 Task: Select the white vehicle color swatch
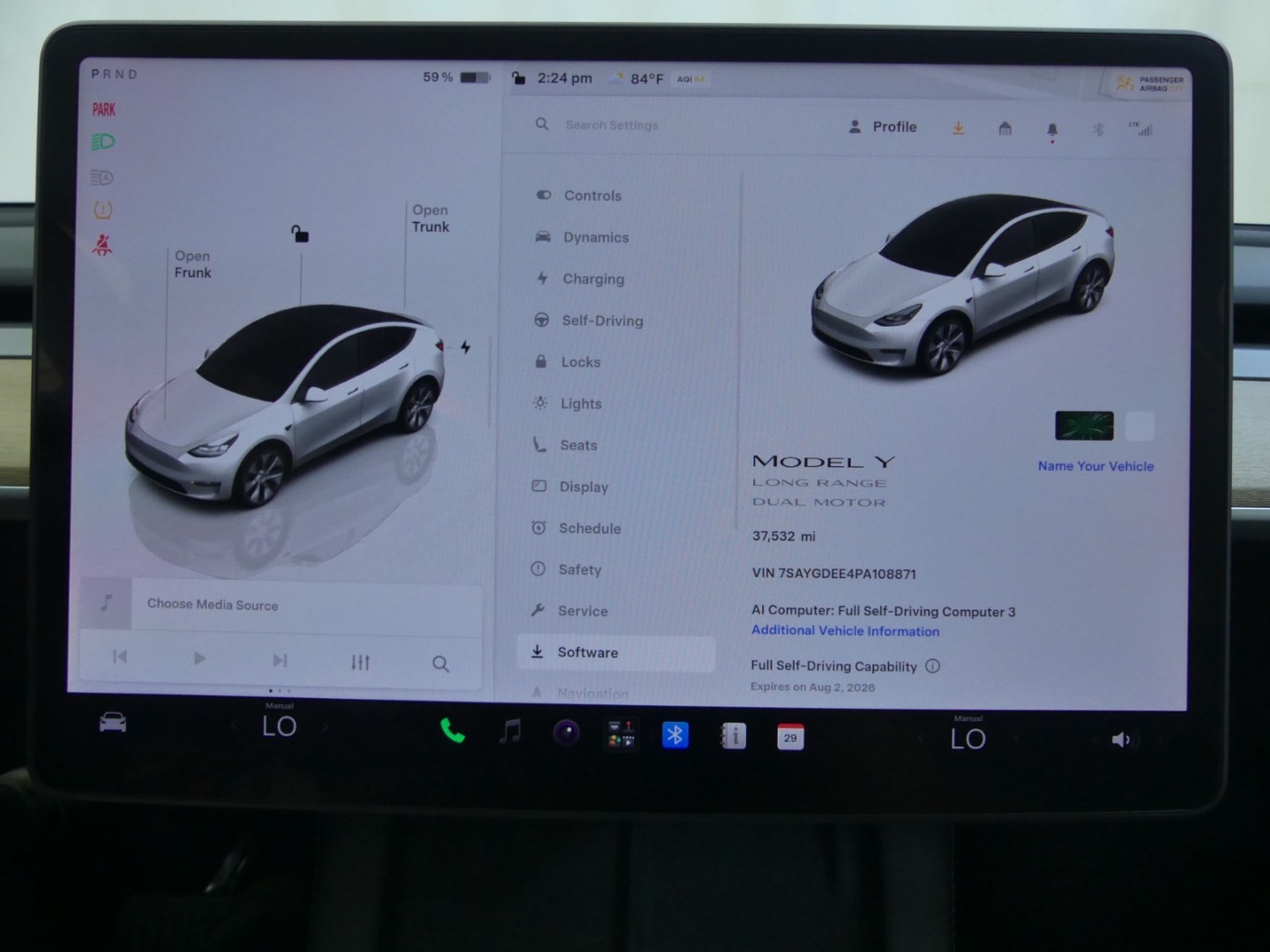tap(1139, 427)
